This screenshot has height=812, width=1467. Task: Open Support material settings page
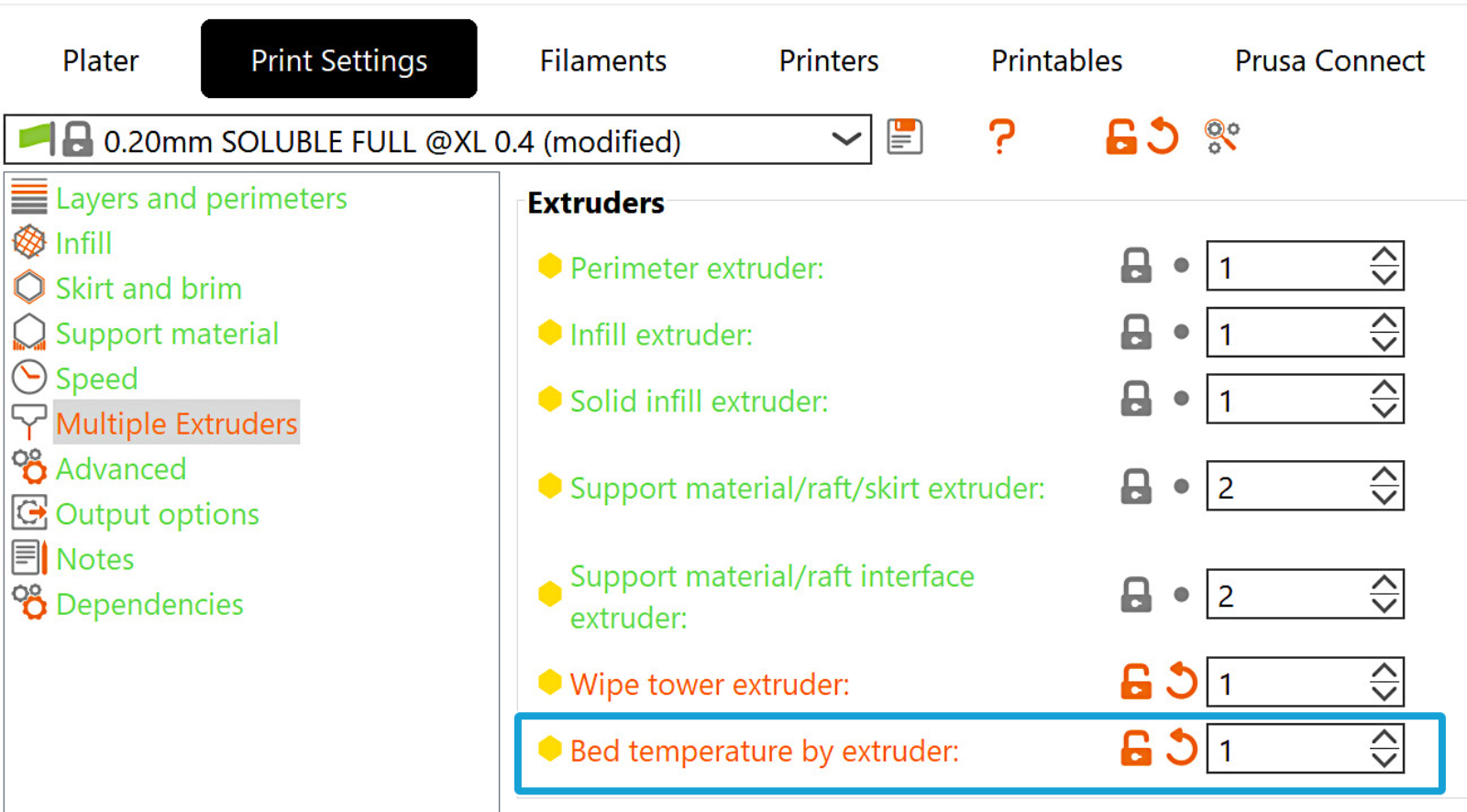point(167,334)
